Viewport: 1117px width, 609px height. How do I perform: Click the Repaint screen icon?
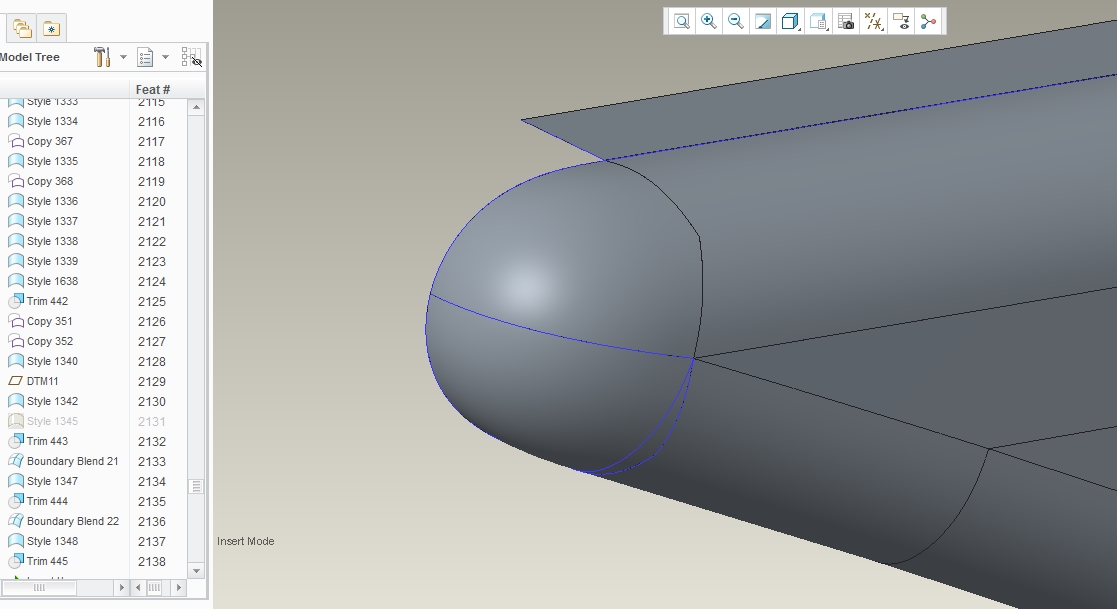click(763, 21)
